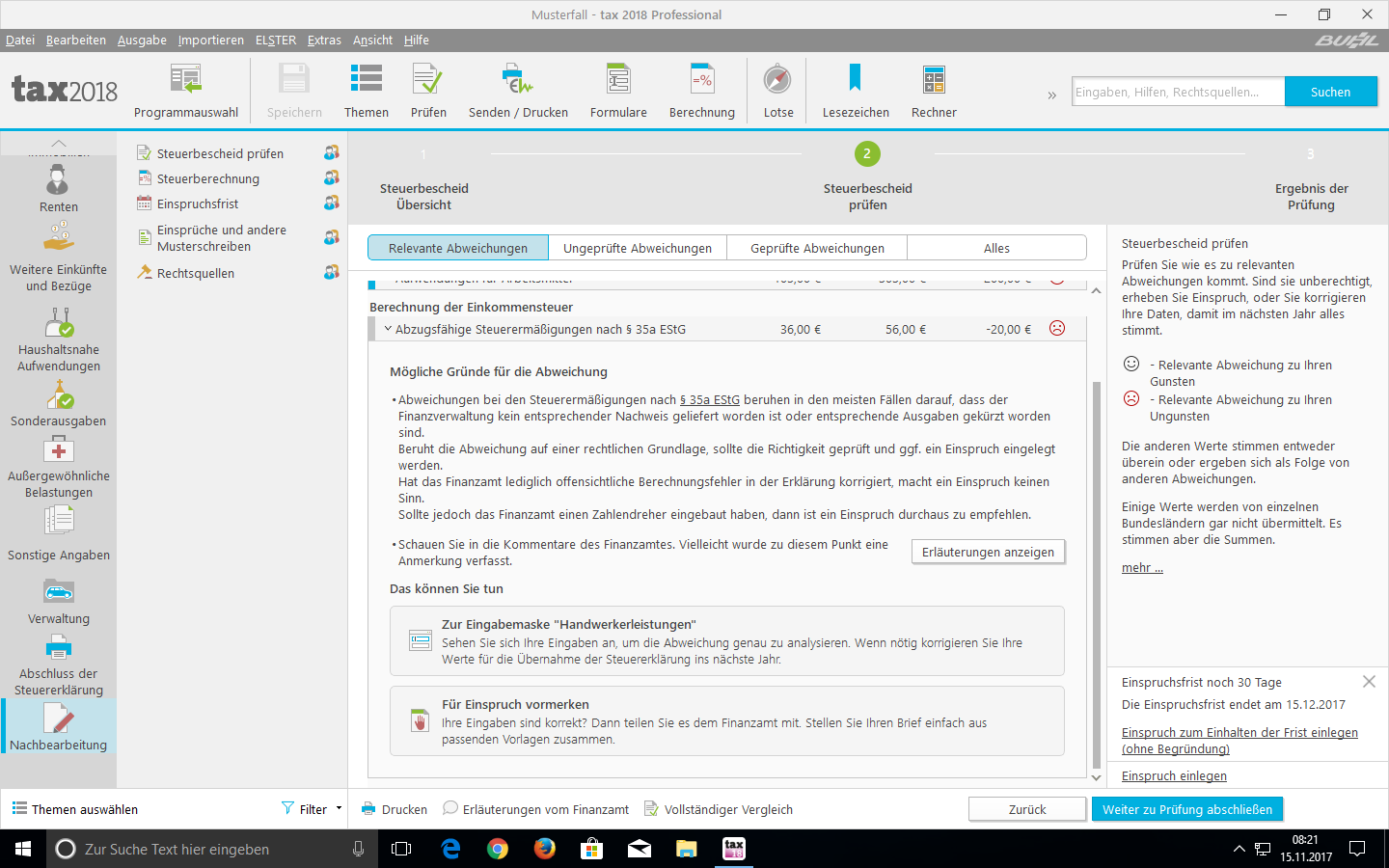Open the Extras menu
Viewport: 1389px width, 868px height.
324,40
